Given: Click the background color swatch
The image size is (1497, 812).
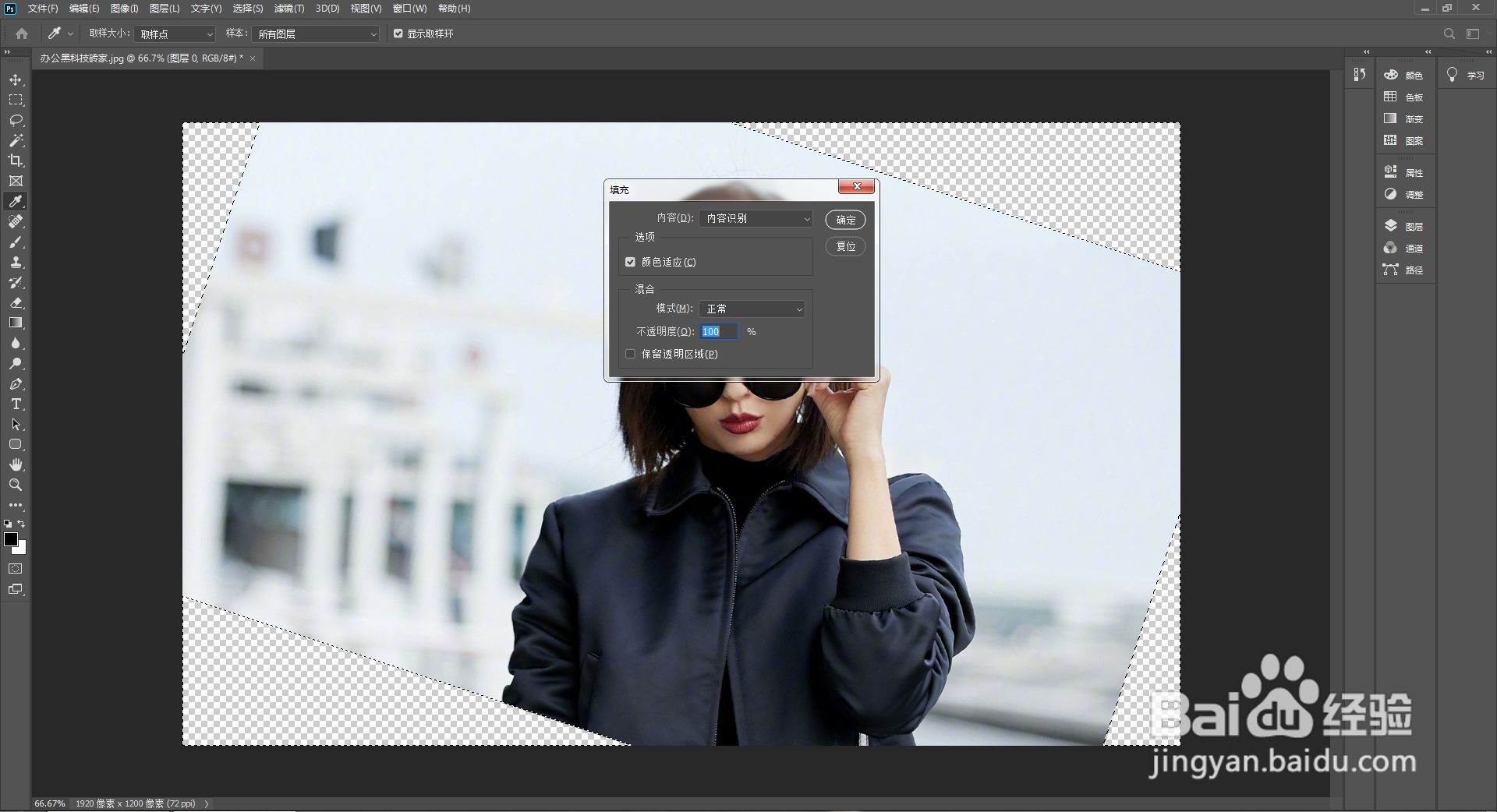Looking at the screenshot, I should pyautogui.click(x=22, y=550).
